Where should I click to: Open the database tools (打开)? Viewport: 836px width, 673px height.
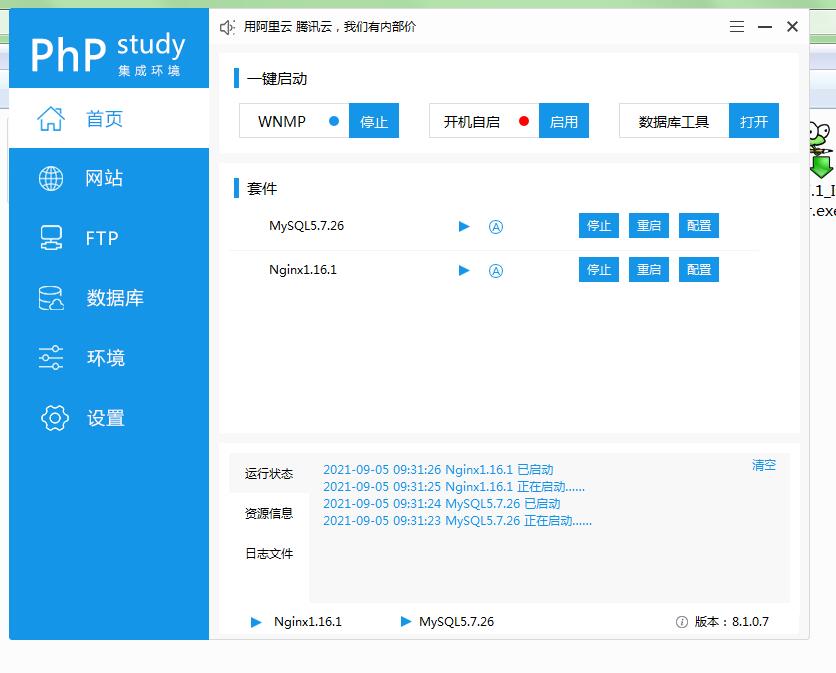(x=754, y=121)
